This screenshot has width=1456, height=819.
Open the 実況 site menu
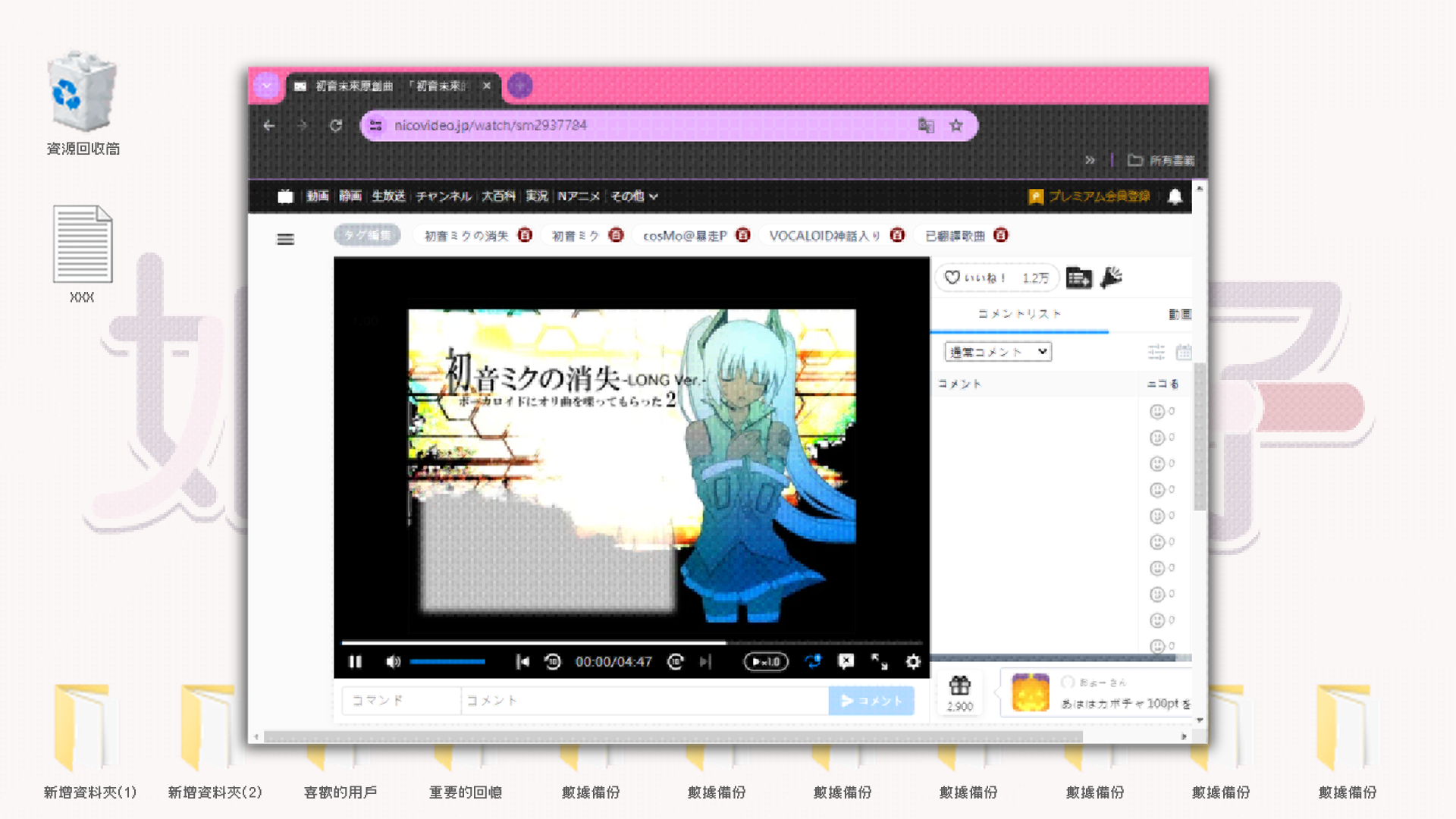537,196
